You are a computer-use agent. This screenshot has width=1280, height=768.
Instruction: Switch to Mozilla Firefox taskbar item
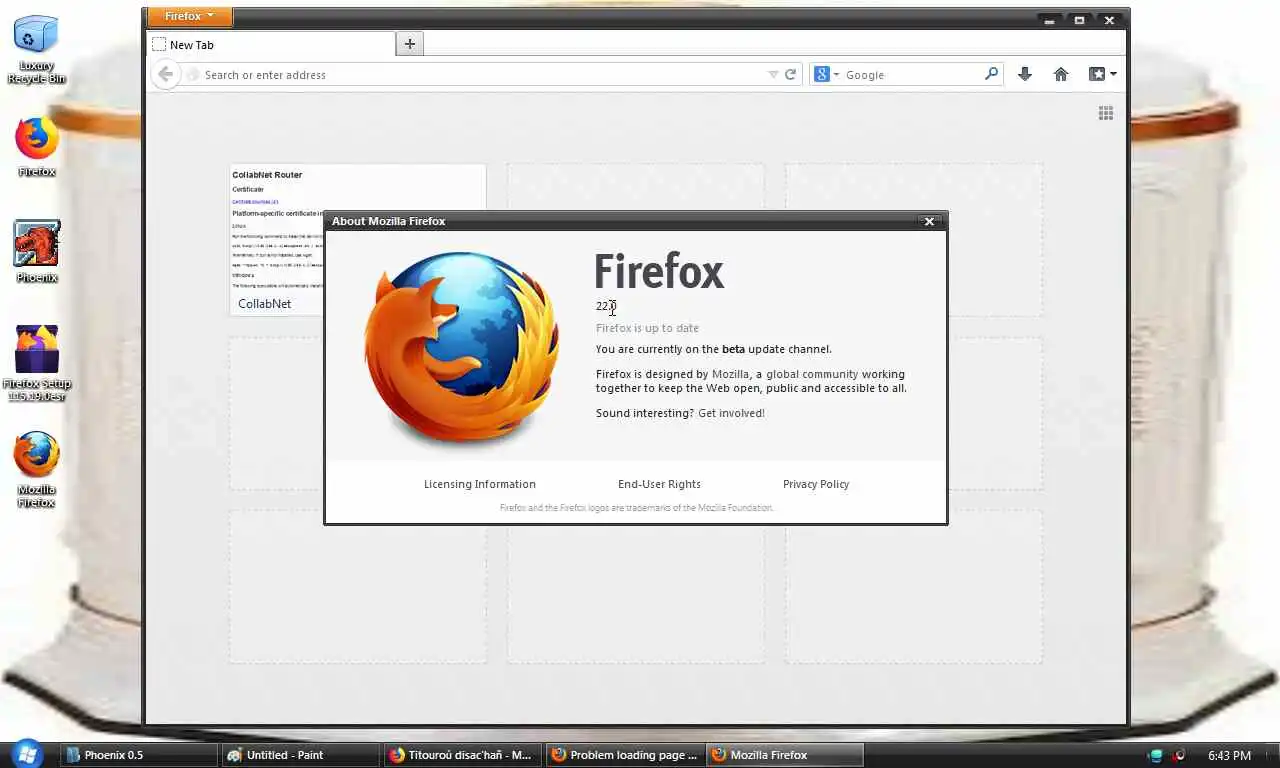[785, 755]
